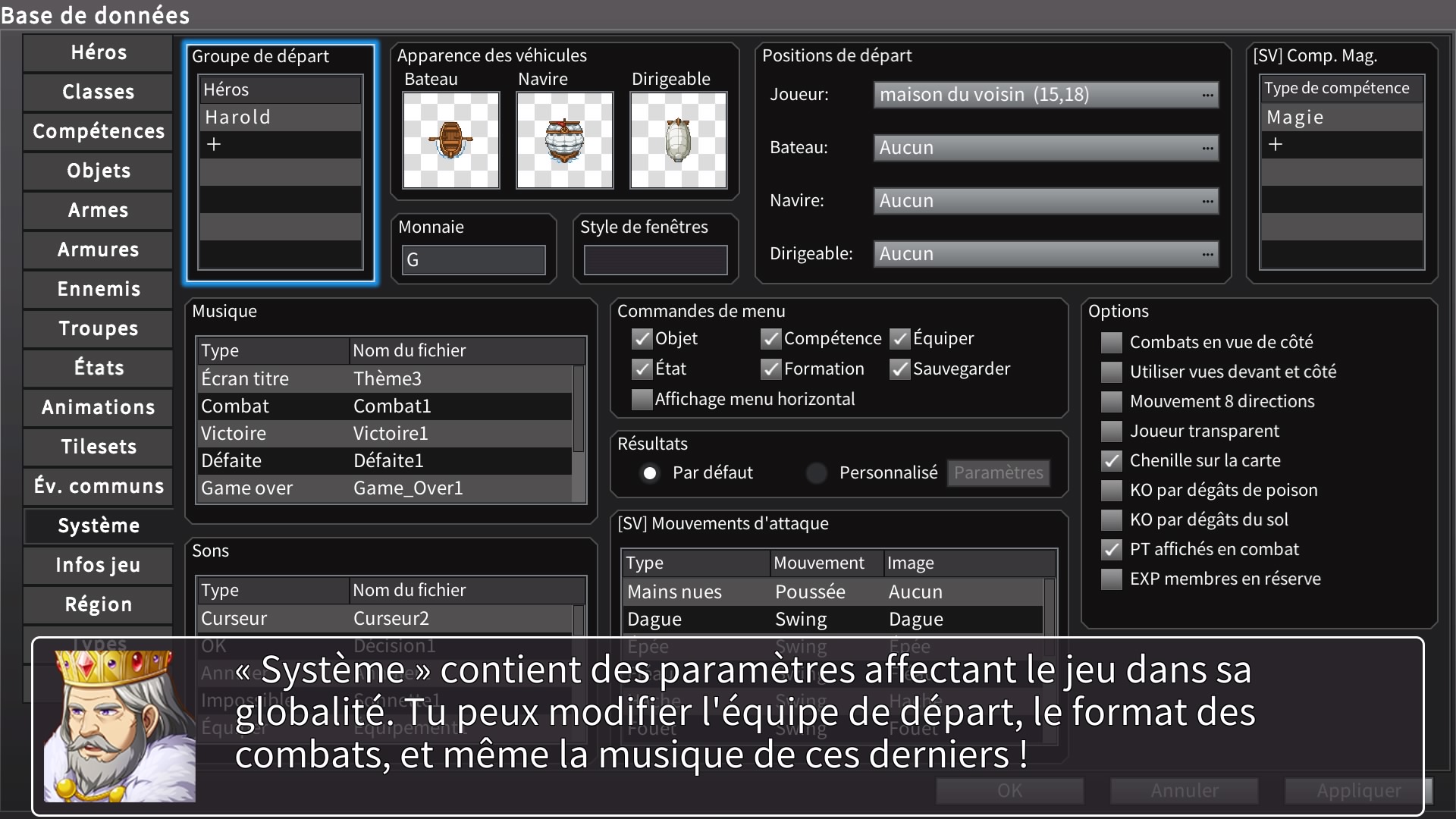Screen dimensions: 1456x819
Task: Open the Dirigeable vehicle image
Action: tap(679, 140)
